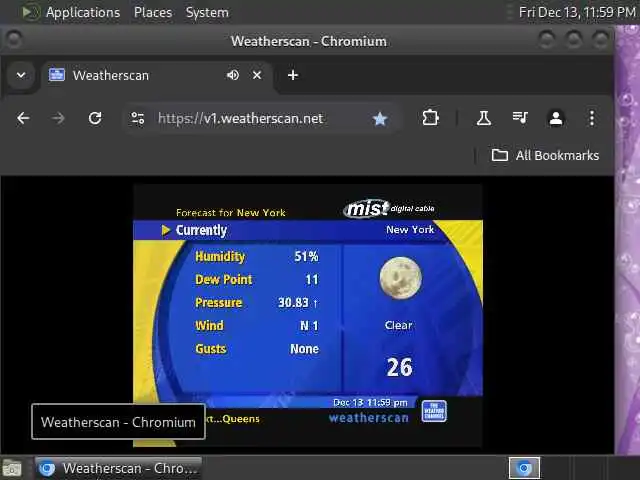Click the Wind label
Screen dimensions: 640x480
tap(209, 326)
